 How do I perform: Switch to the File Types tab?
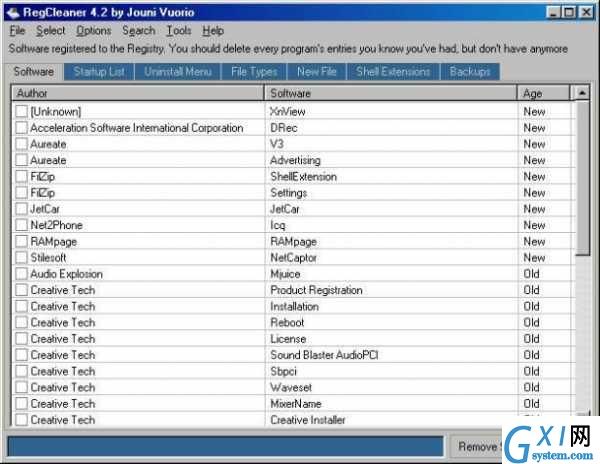tap(254, 72)
